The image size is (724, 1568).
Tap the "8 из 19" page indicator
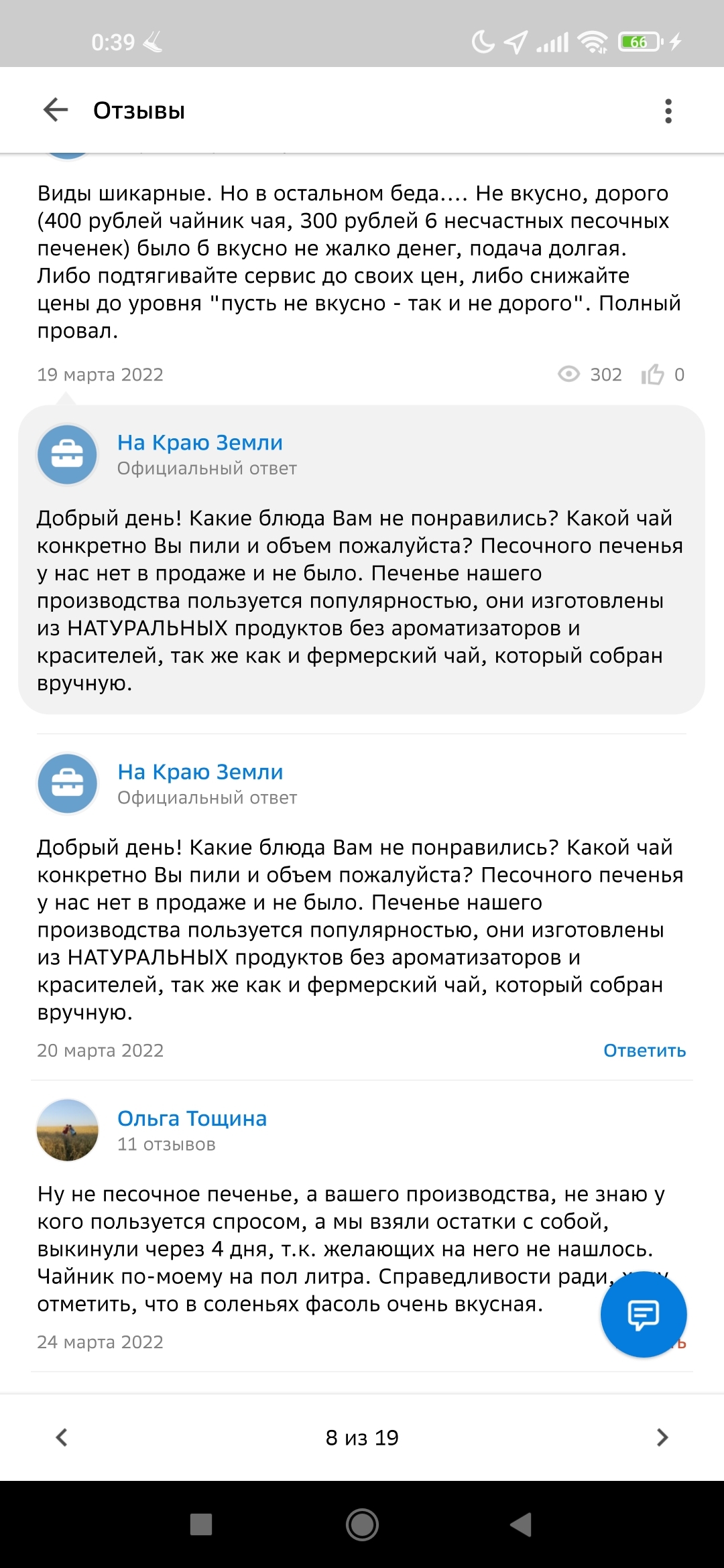[362, 1437]
